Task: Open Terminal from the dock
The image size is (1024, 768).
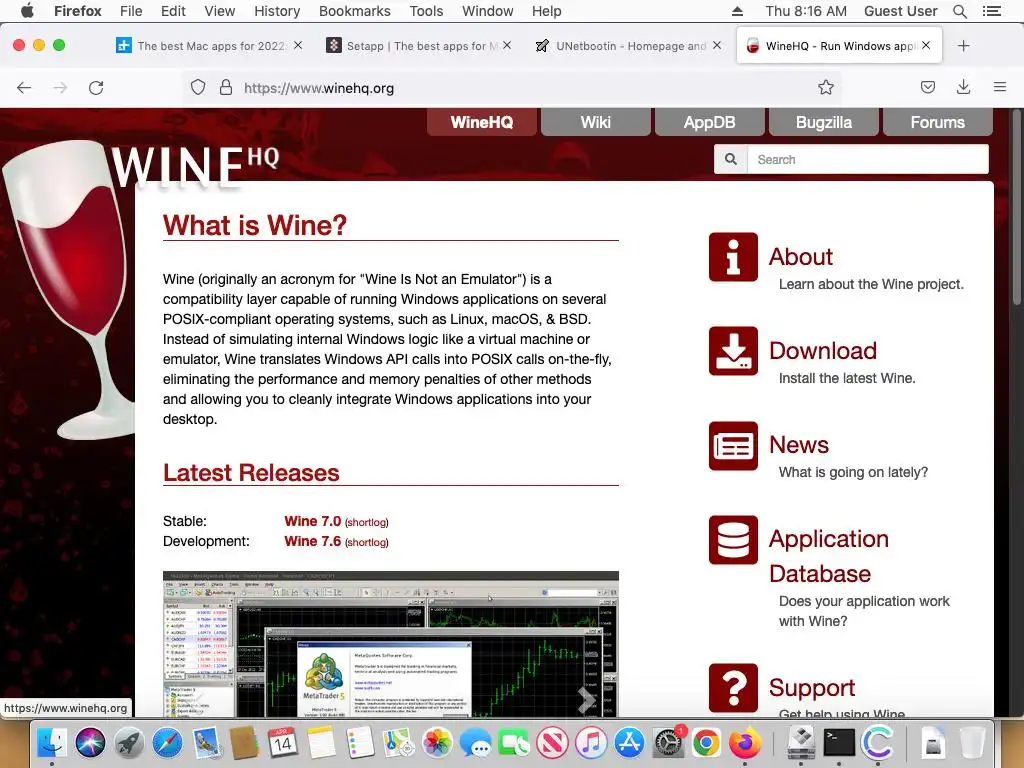Action: coord(839,743)
